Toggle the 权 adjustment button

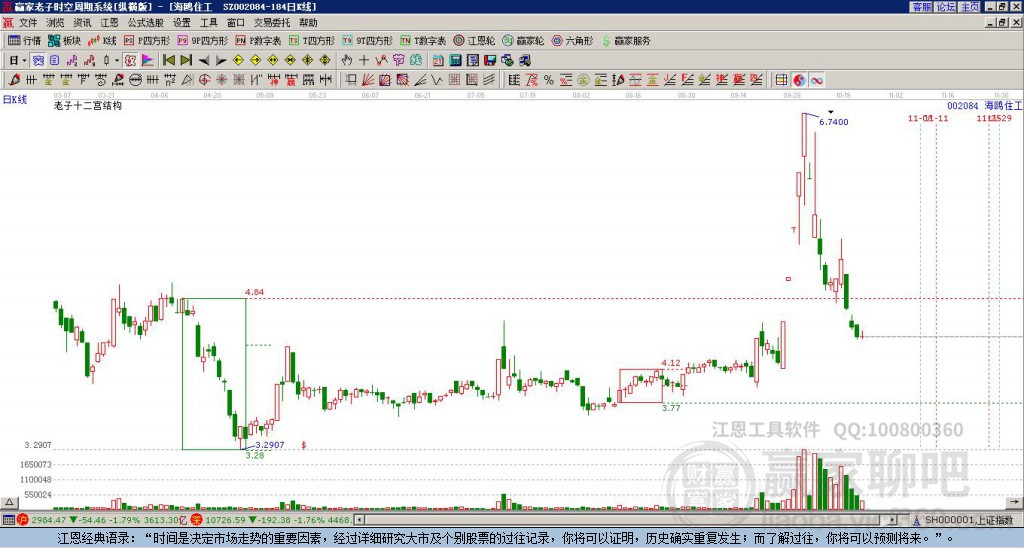click(x=130, y=61)
